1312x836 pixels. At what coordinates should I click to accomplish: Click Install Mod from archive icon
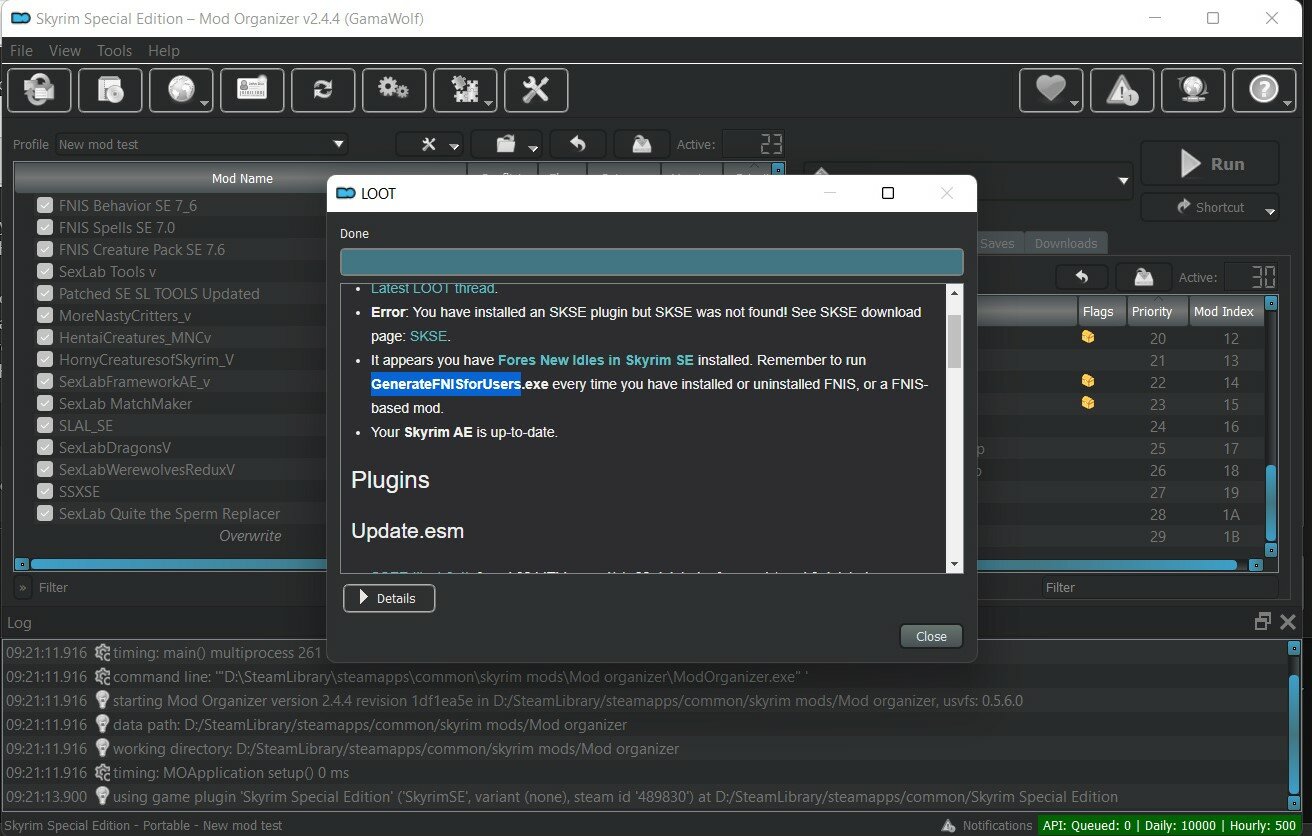[x=110, y=90]
